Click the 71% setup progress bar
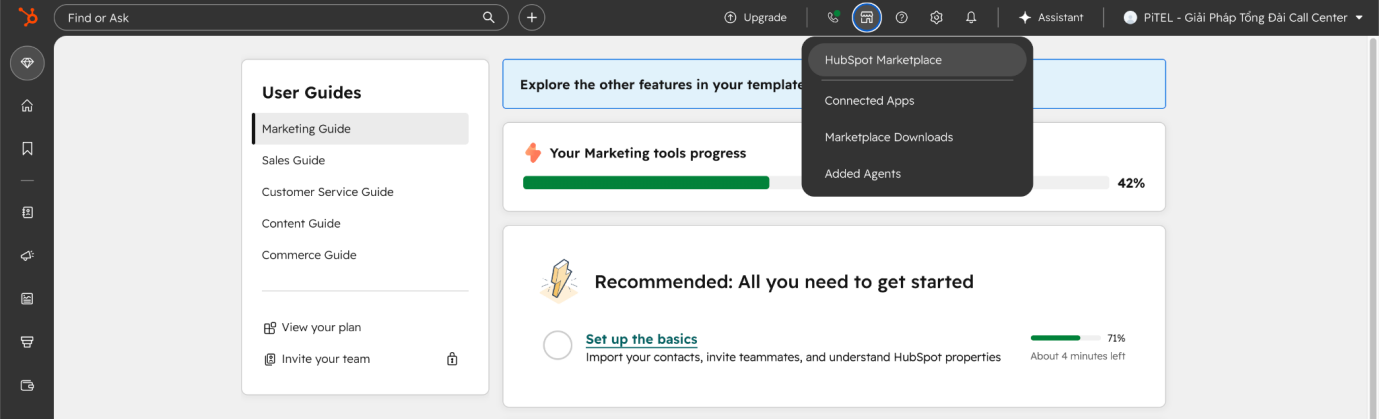The width and height of the screenshot is (1379, 419). (x=1065, y=338)
